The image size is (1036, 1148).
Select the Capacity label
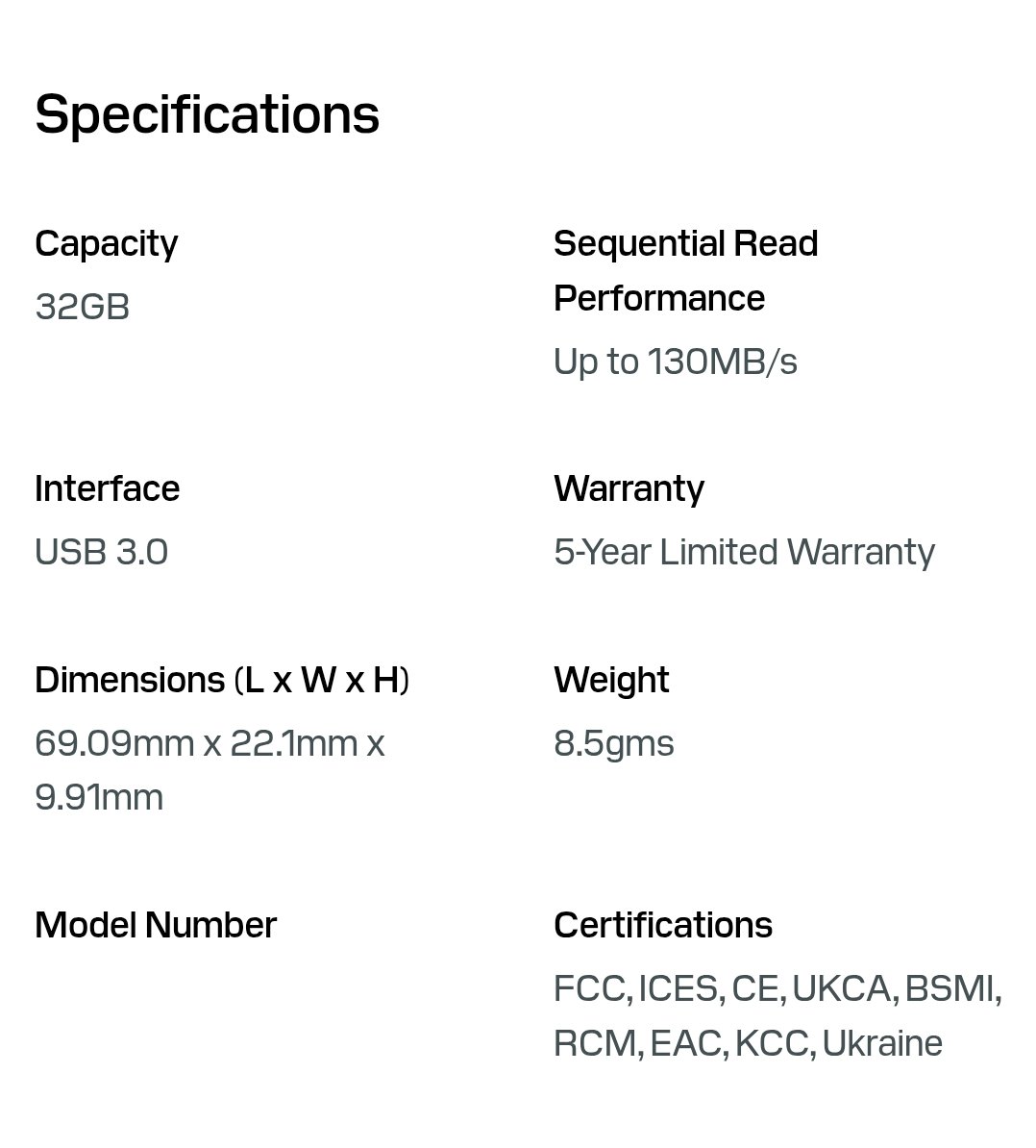click(x=106, y=243)
